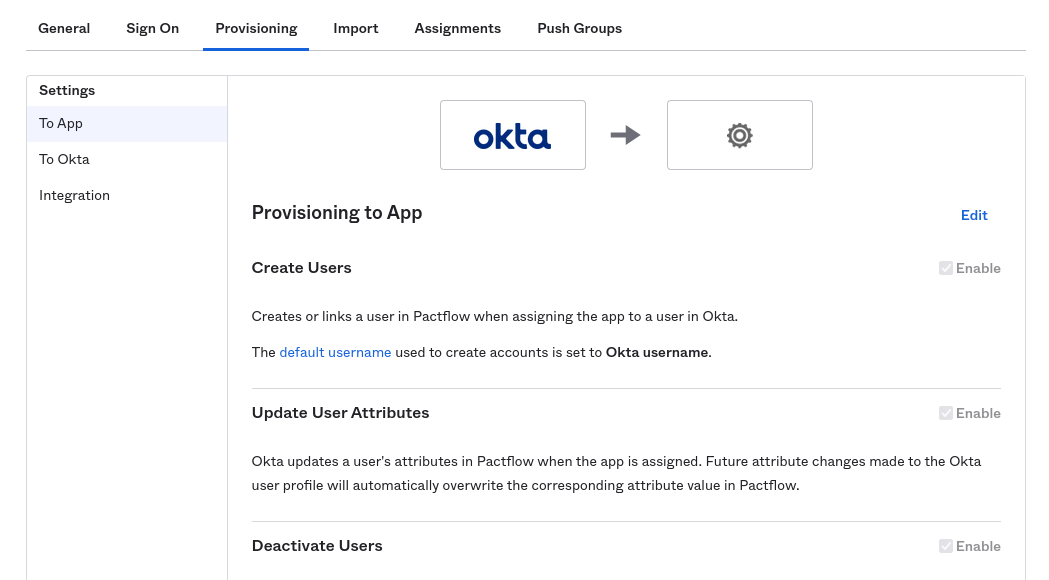Image resolution: width=1049 pixels, height=580 pixels.
Task: Go to the Import tab
Action: (356, 28)
